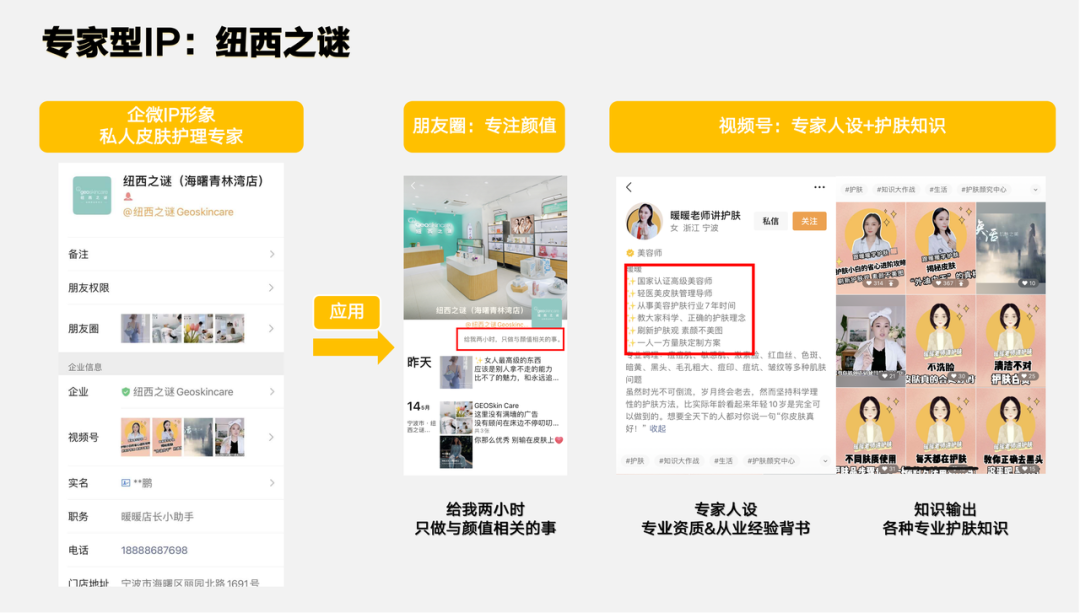
Task: Open the chevron in the 实名 row
Action: coord(272,483)
